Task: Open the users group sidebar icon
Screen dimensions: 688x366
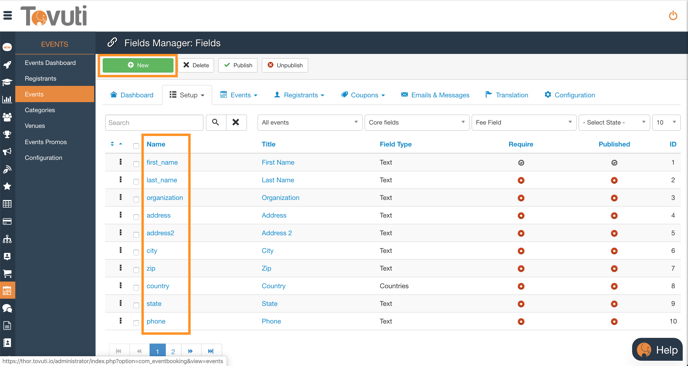Action: (x=7, y=117)
